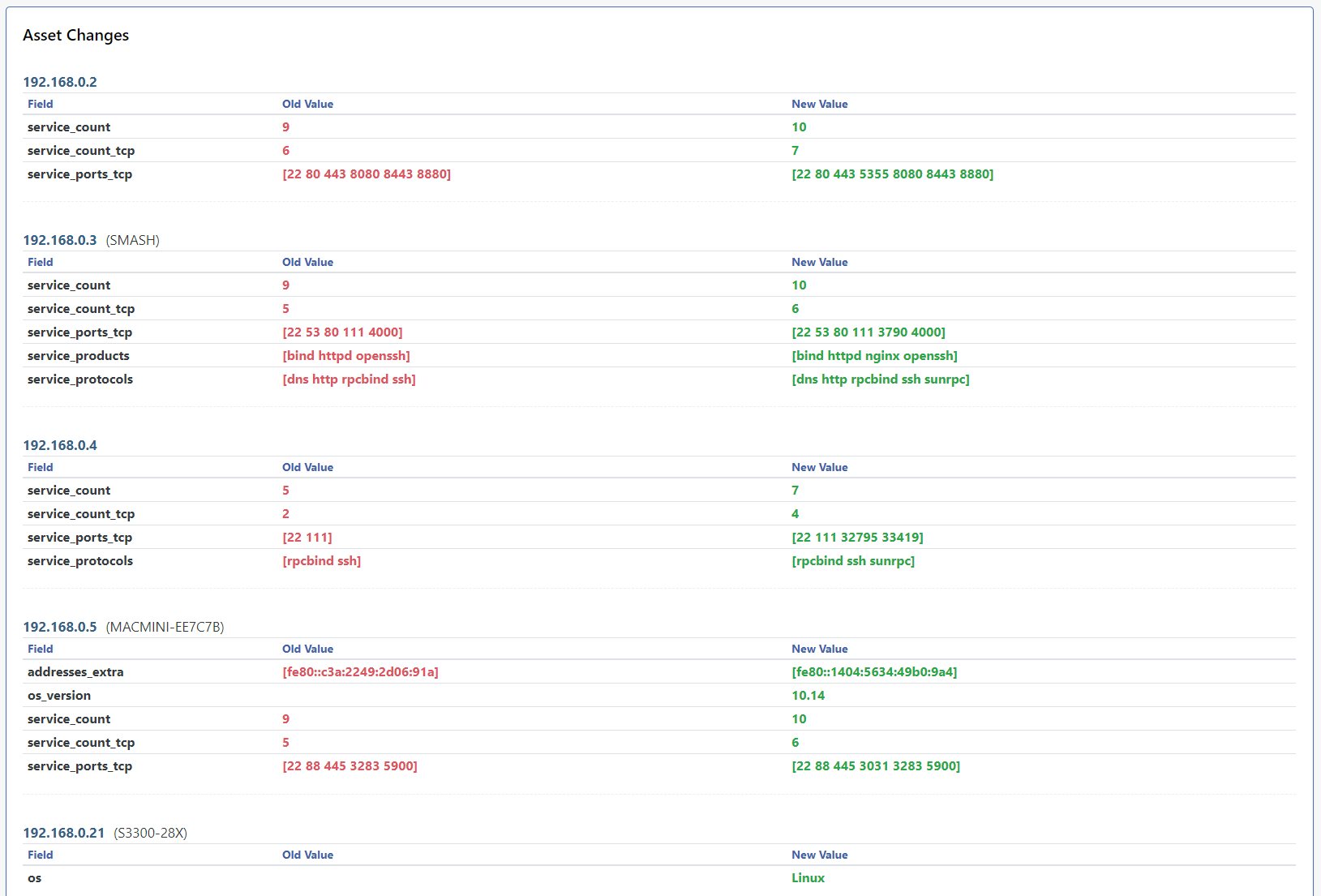Viewport: 1321px width, 896px height.
Task: Click new ports value [22 111 32795 33419]
Action: [857, 538]
